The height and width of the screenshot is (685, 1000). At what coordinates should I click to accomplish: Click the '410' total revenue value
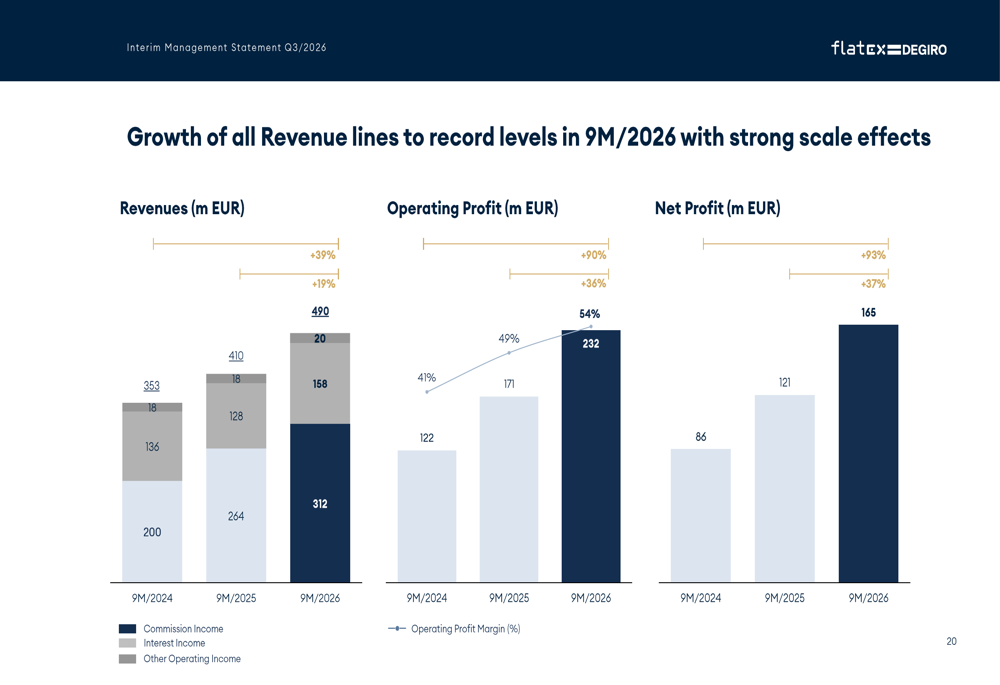236,356
